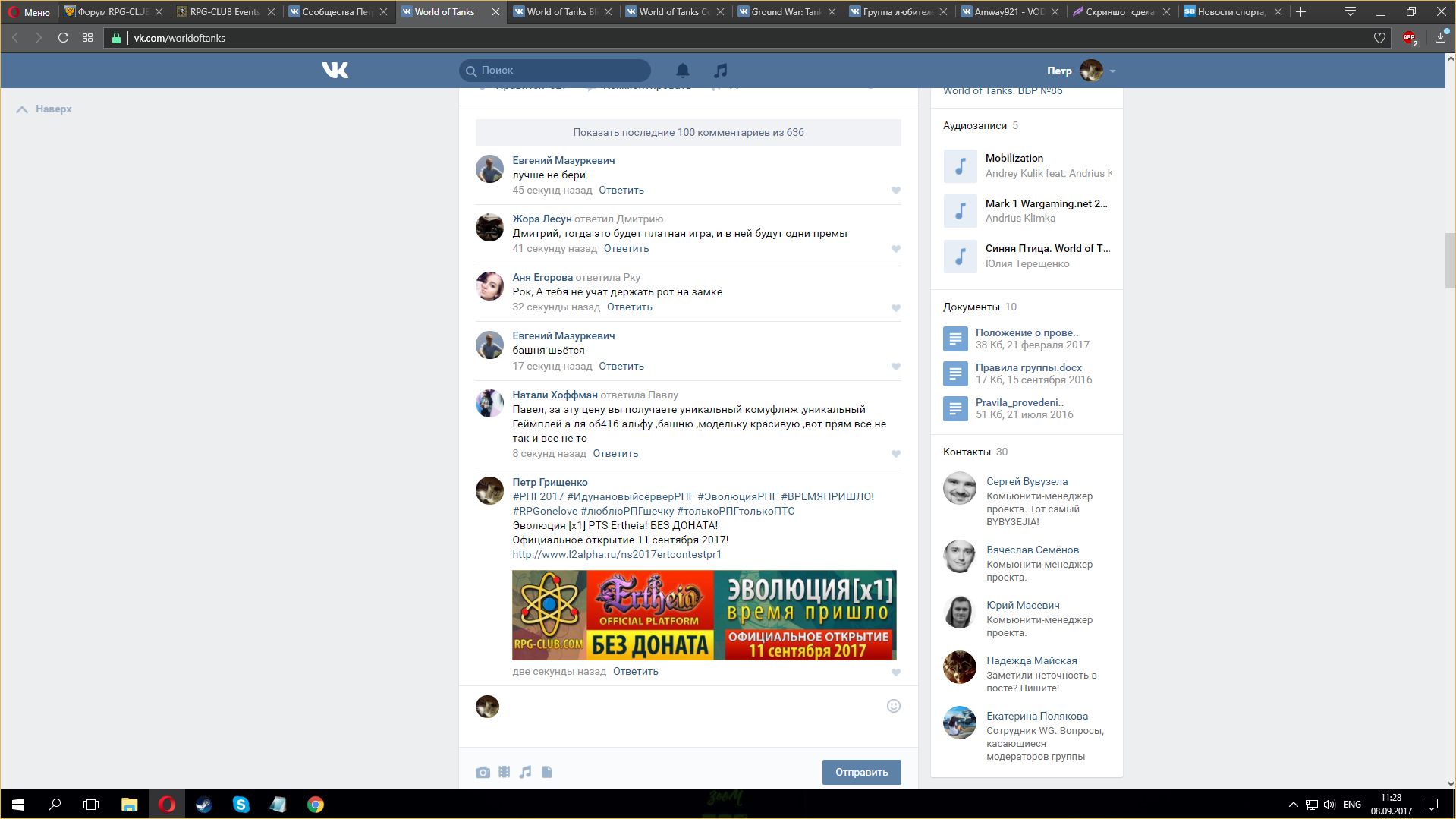Click the VK search field
The height and width of the screenshot is (819, 1456).
[555, 71]
